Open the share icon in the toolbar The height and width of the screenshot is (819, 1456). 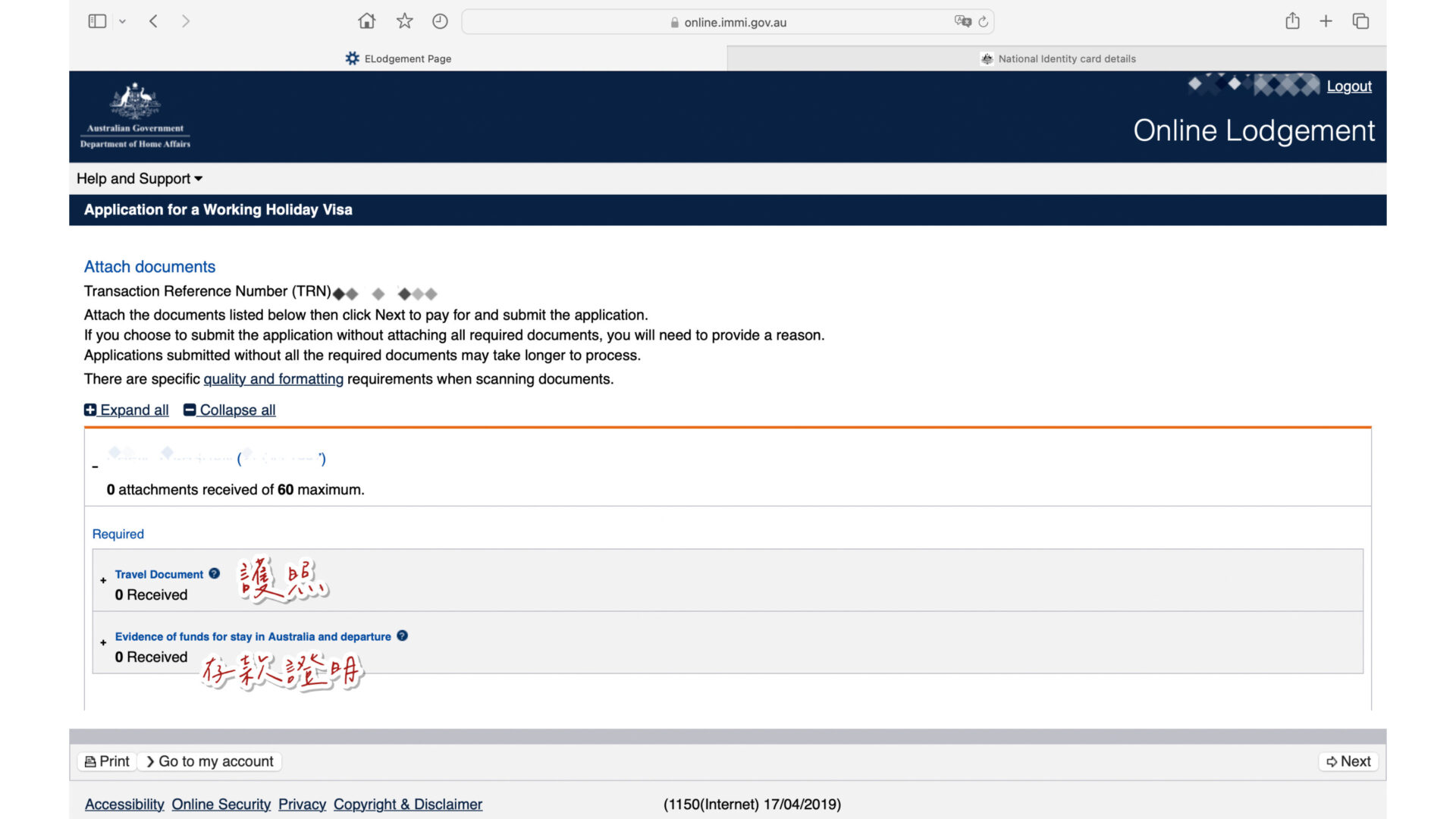[x=1292, y=21]
